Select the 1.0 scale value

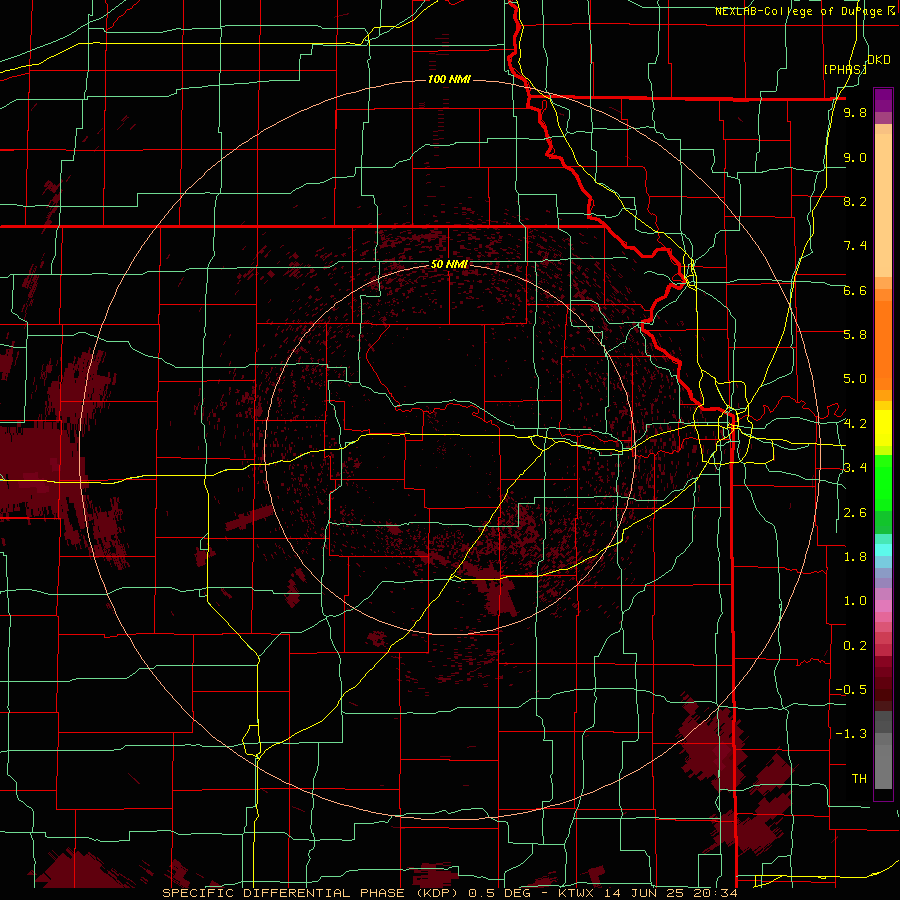tap(855, 601)
